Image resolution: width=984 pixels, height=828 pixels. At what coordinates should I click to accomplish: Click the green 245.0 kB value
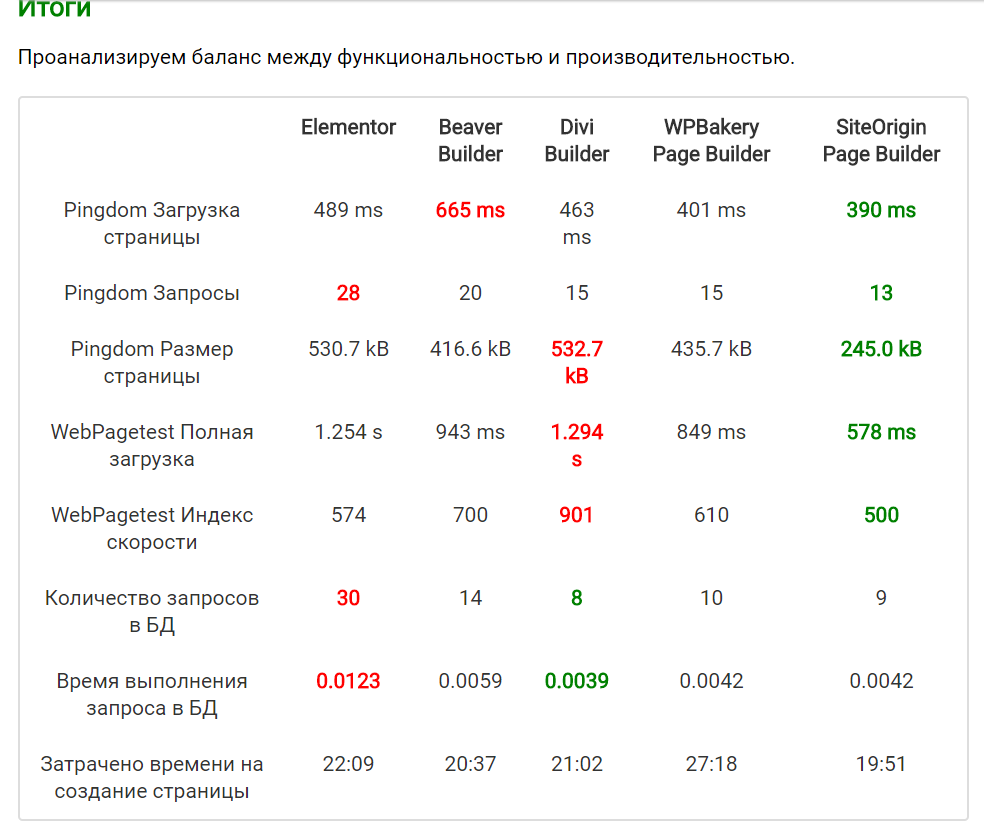[x=881, y=348]
